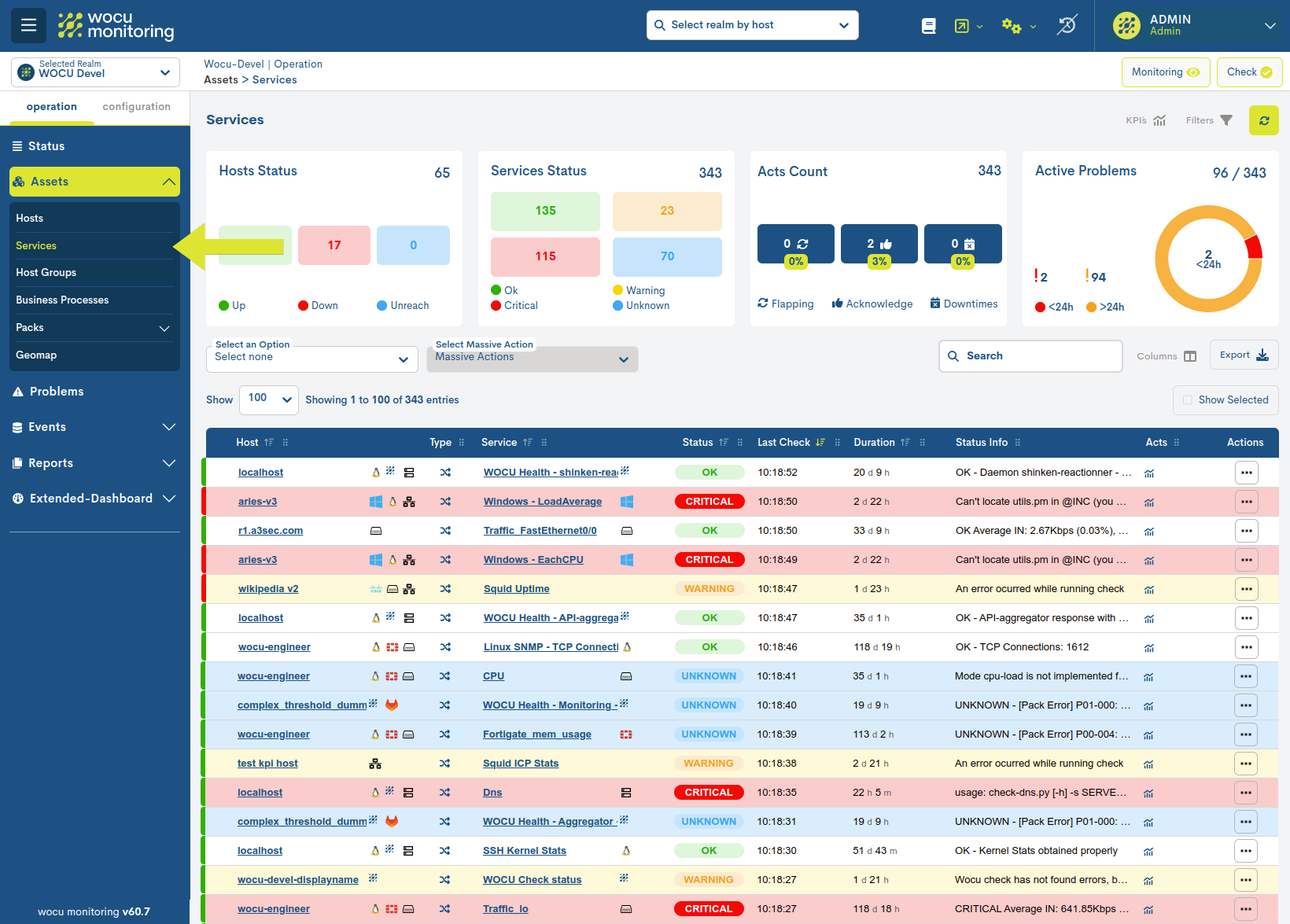Open actions menu for WOCU Health shinken row

pyautogui.click(x=1247, y=473)
